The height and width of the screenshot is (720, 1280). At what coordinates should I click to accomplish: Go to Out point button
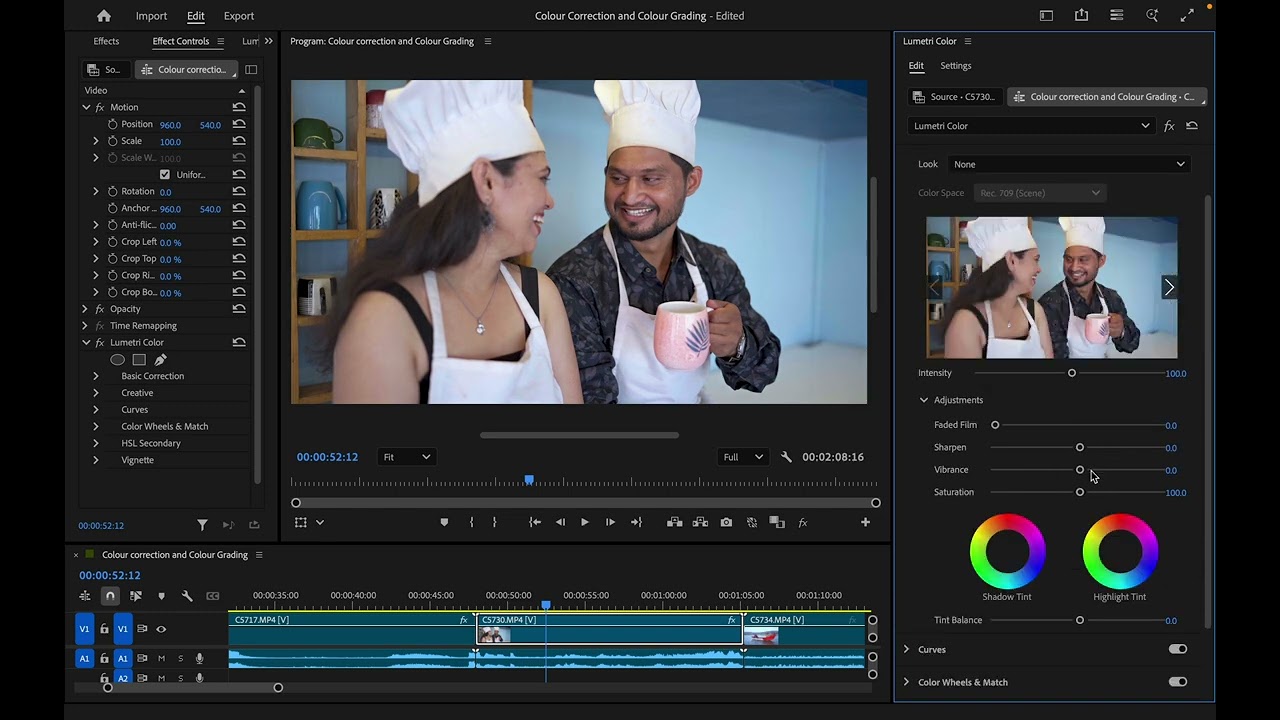point(636,522)
